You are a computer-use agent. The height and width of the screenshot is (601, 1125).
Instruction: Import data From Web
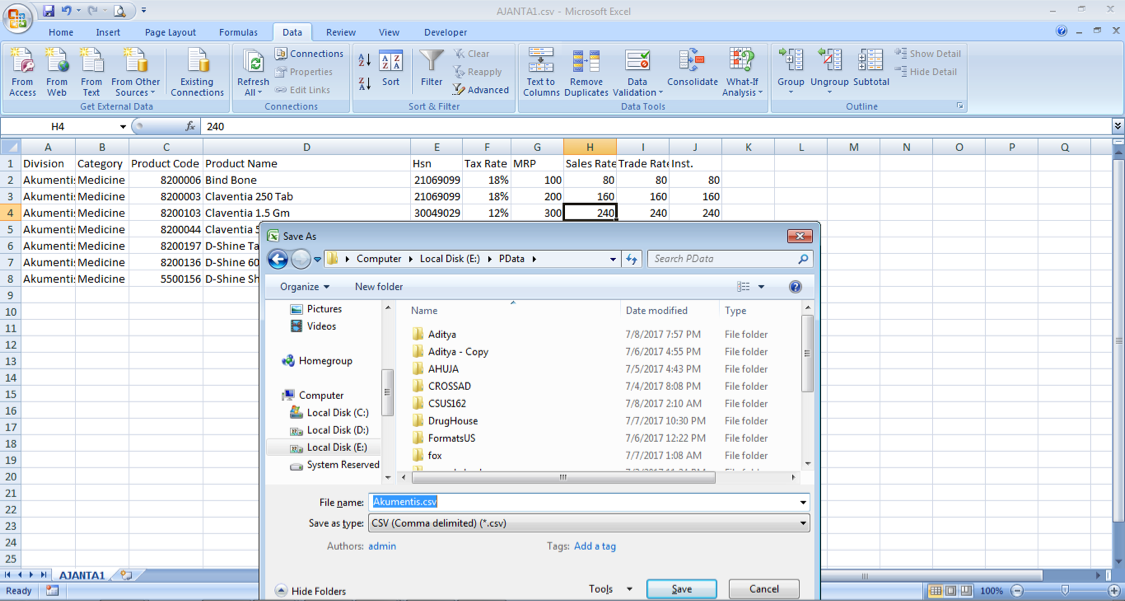pyautogui.click(x=57, y=72)
